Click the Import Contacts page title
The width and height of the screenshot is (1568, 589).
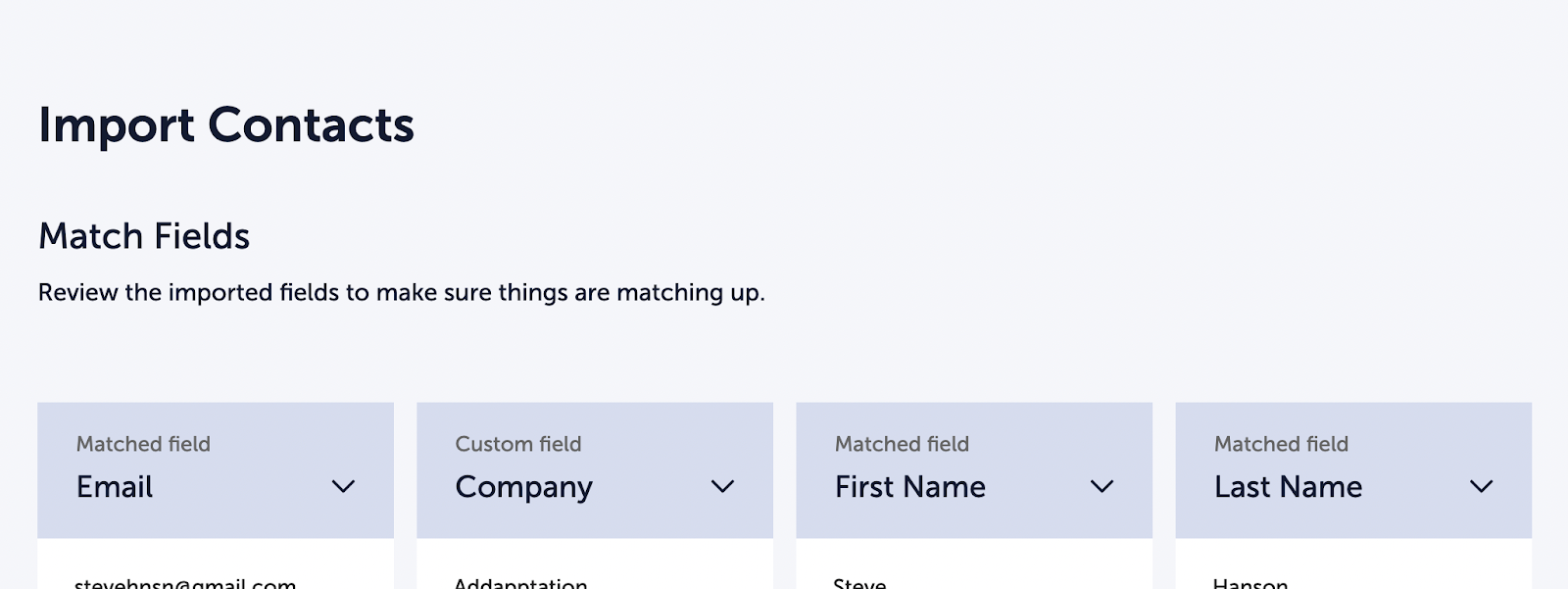point(226,125)
